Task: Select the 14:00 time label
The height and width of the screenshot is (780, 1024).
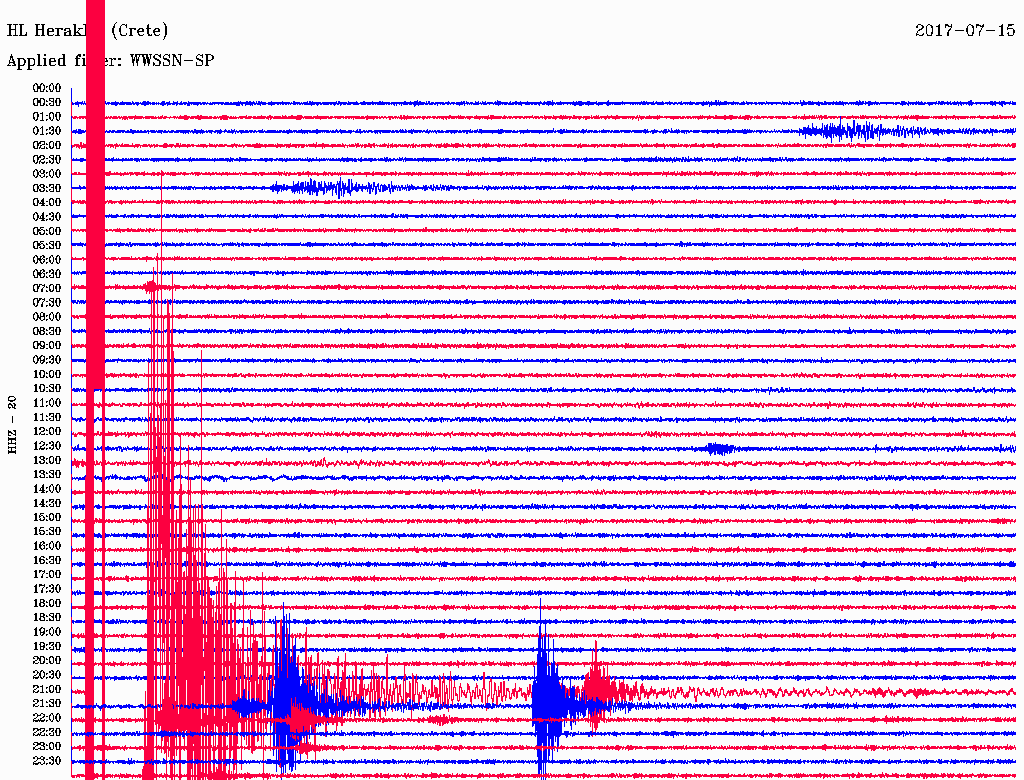Action: pyautogui.click(x=46, y=489)
